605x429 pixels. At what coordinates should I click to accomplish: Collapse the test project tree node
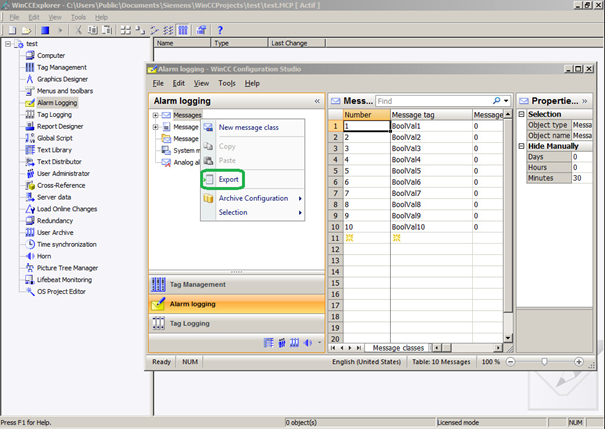pos(9,44)
